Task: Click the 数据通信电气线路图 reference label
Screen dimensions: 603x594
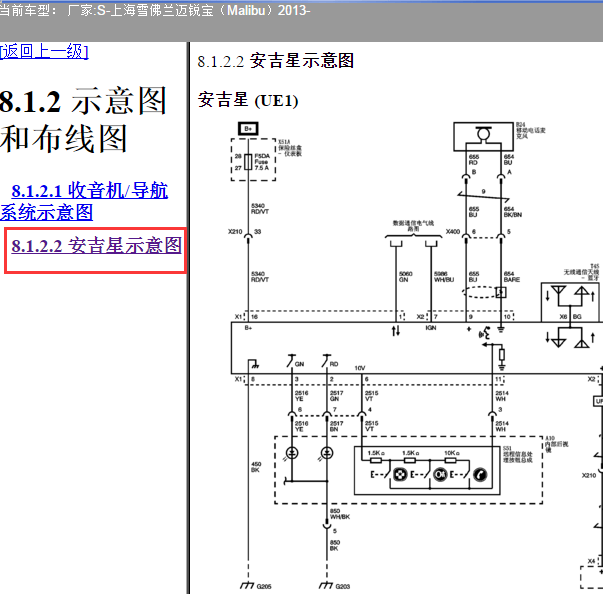Action: point(413,226)
